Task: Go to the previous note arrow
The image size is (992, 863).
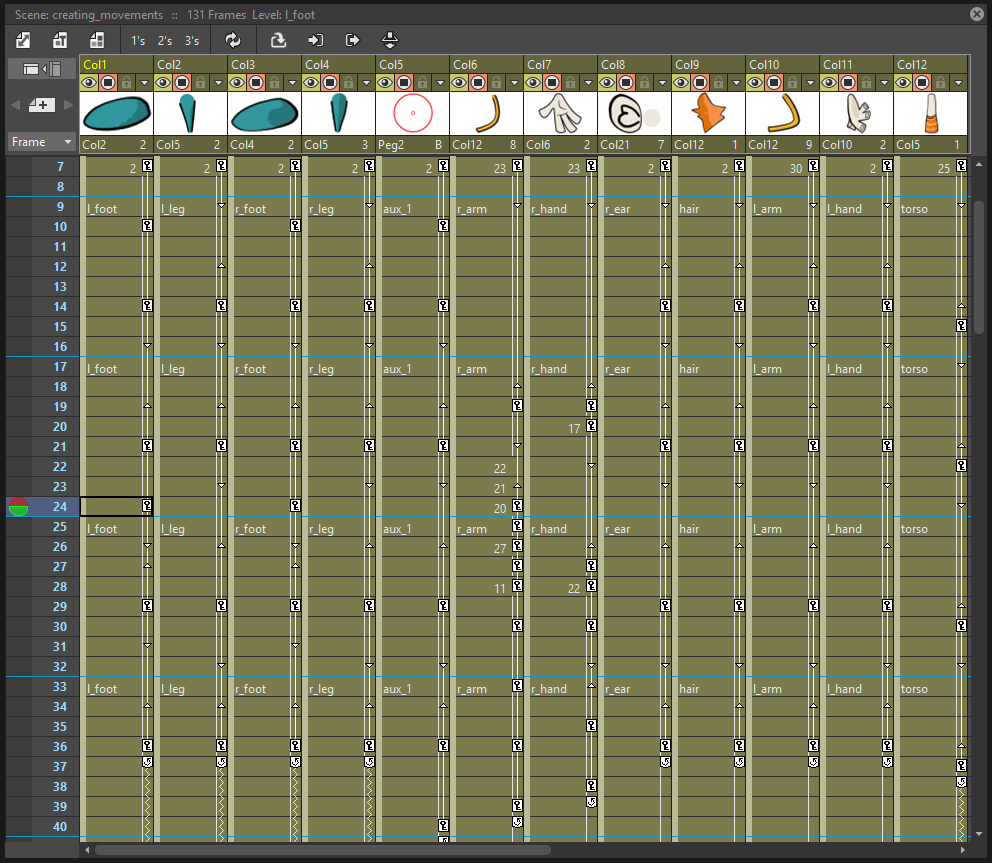Action: click(x=16, y=105)
